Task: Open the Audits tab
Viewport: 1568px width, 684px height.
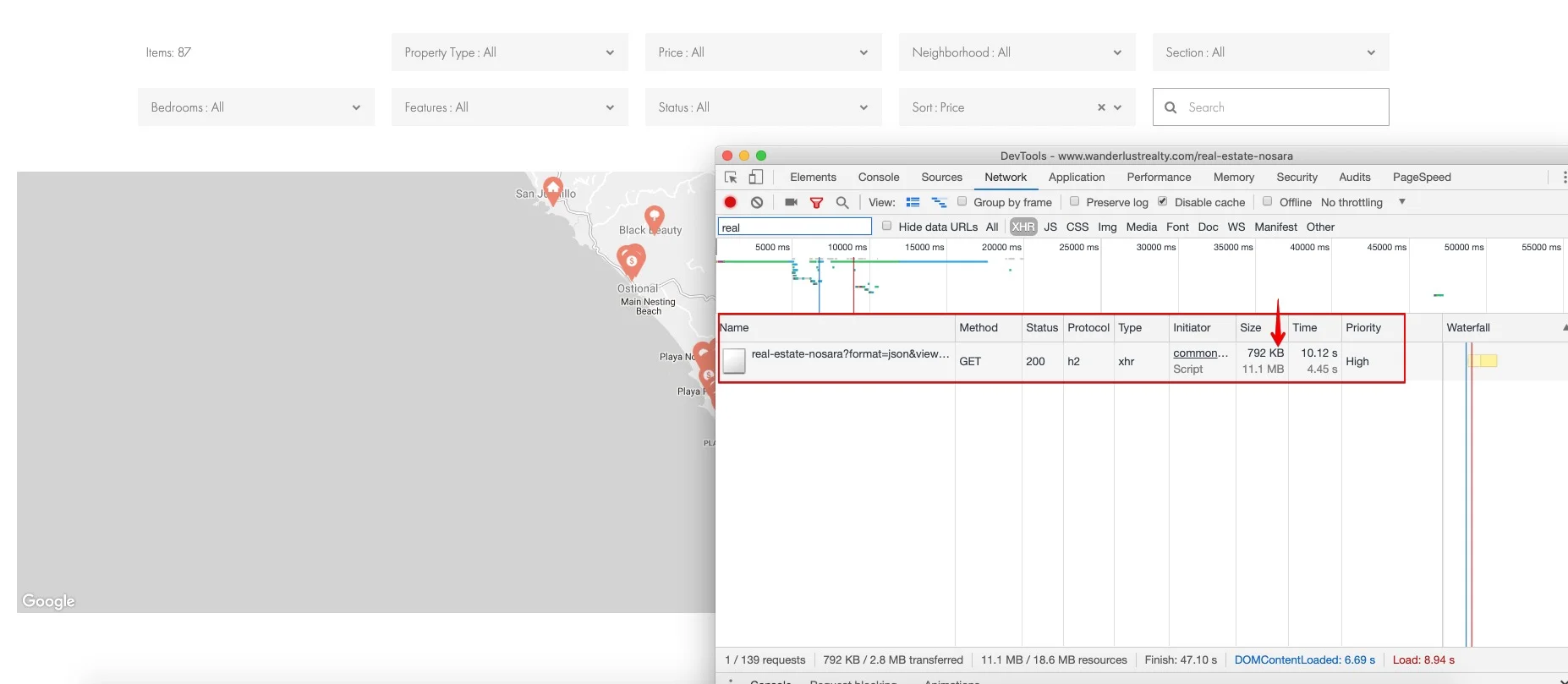Action: (x=1354, y=177)
